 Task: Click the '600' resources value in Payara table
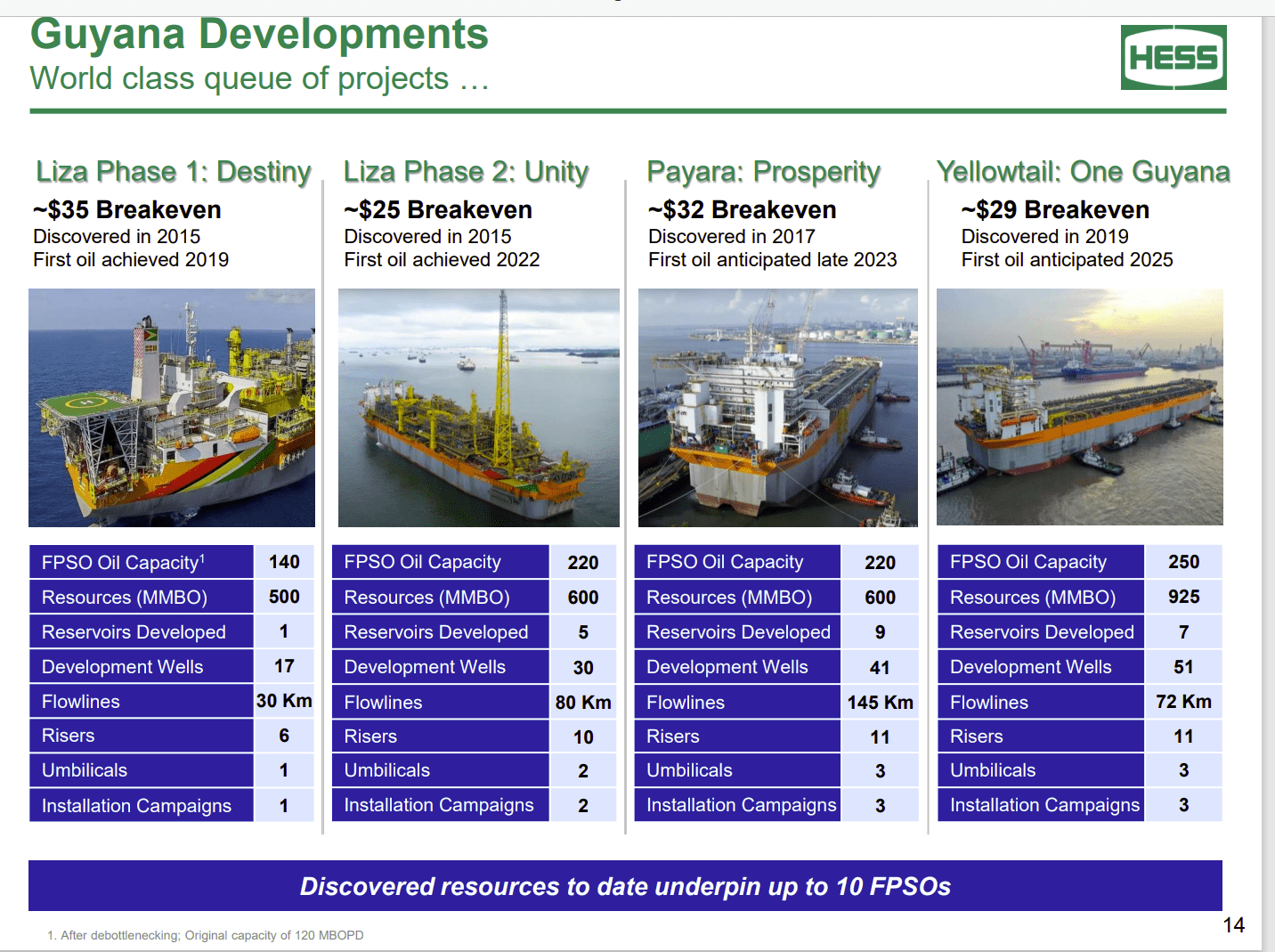[881, 598]
